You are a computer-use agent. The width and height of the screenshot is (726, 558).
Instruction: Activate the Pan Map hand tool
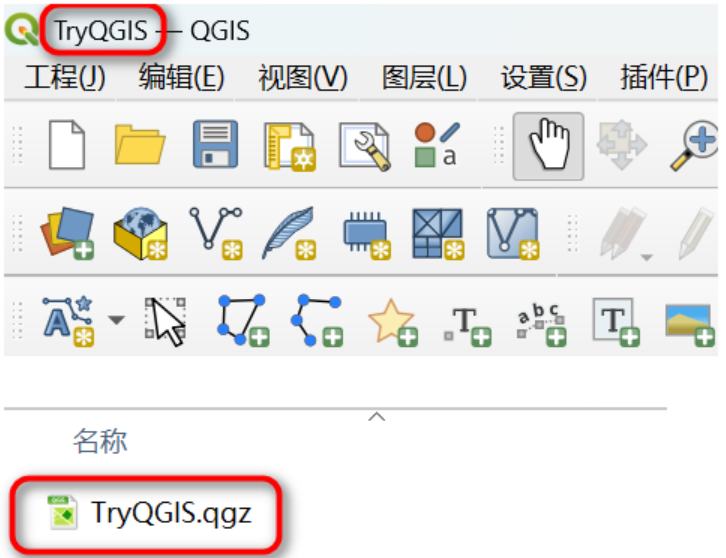pyautogui.click(x=548, y=146)
